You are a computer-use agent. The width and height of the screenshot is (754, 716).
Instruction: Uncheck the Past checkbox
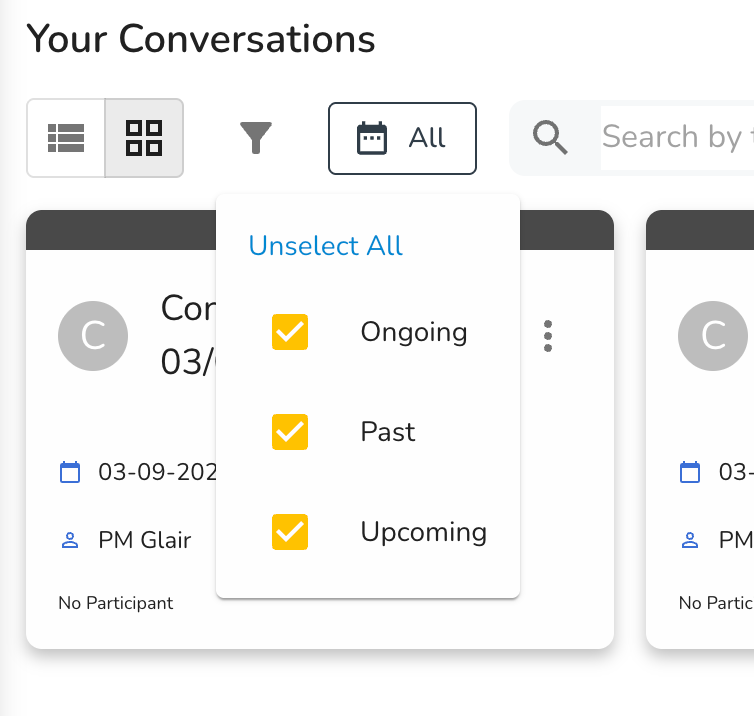pyautogui.click(x=290, y=432)
